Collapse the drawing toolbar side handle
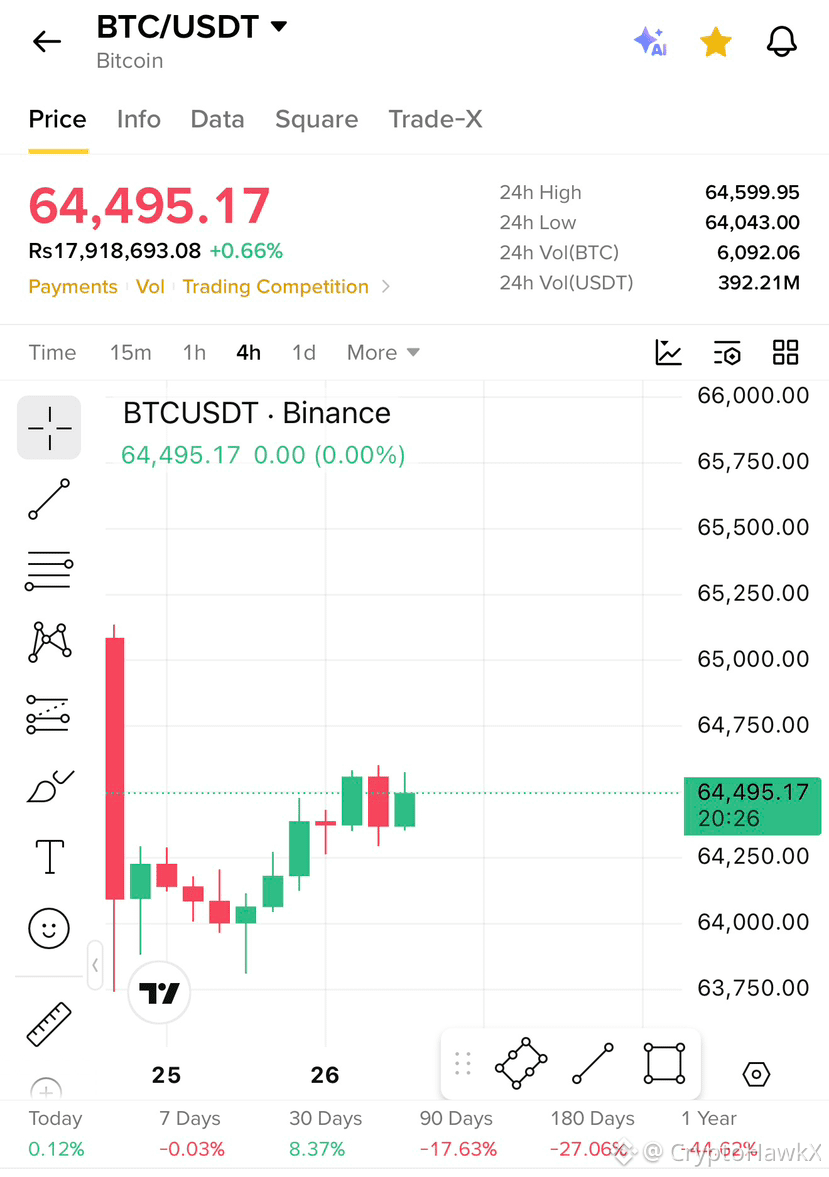The height and width of the screenshot is (1177, 829). tap(95, 965)
